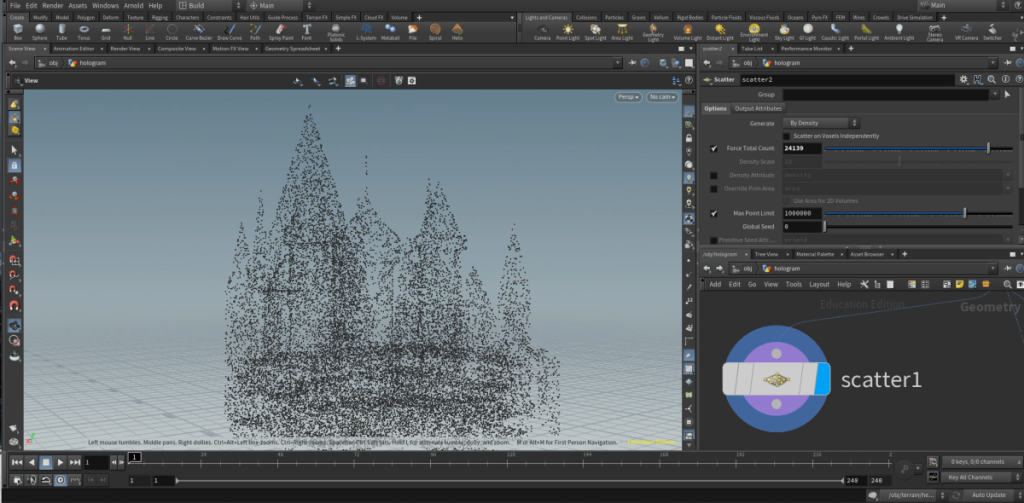
Task: Open the Key All Channels dropdown
Action: tap(982, 477)
